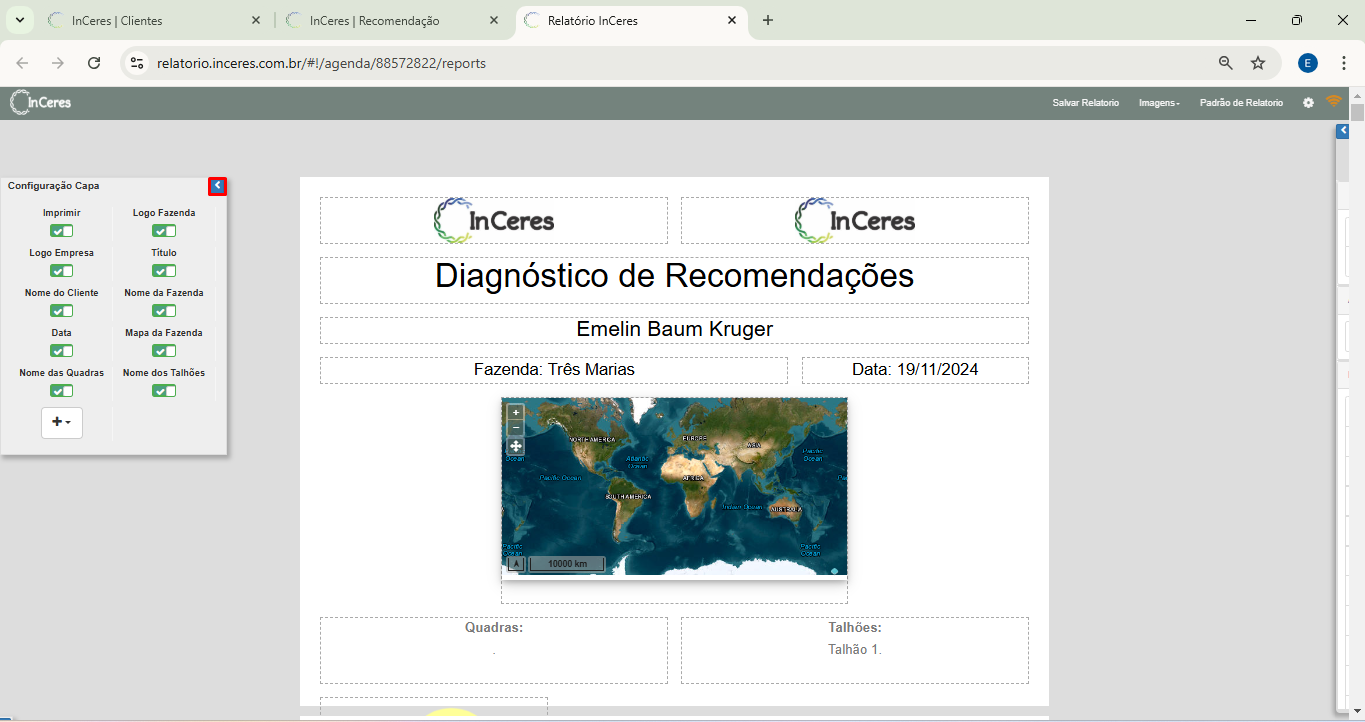The height and width of the screenshot is (722, 1365).
Task: Click the north arrow on the map
Action: click(516, 564)
